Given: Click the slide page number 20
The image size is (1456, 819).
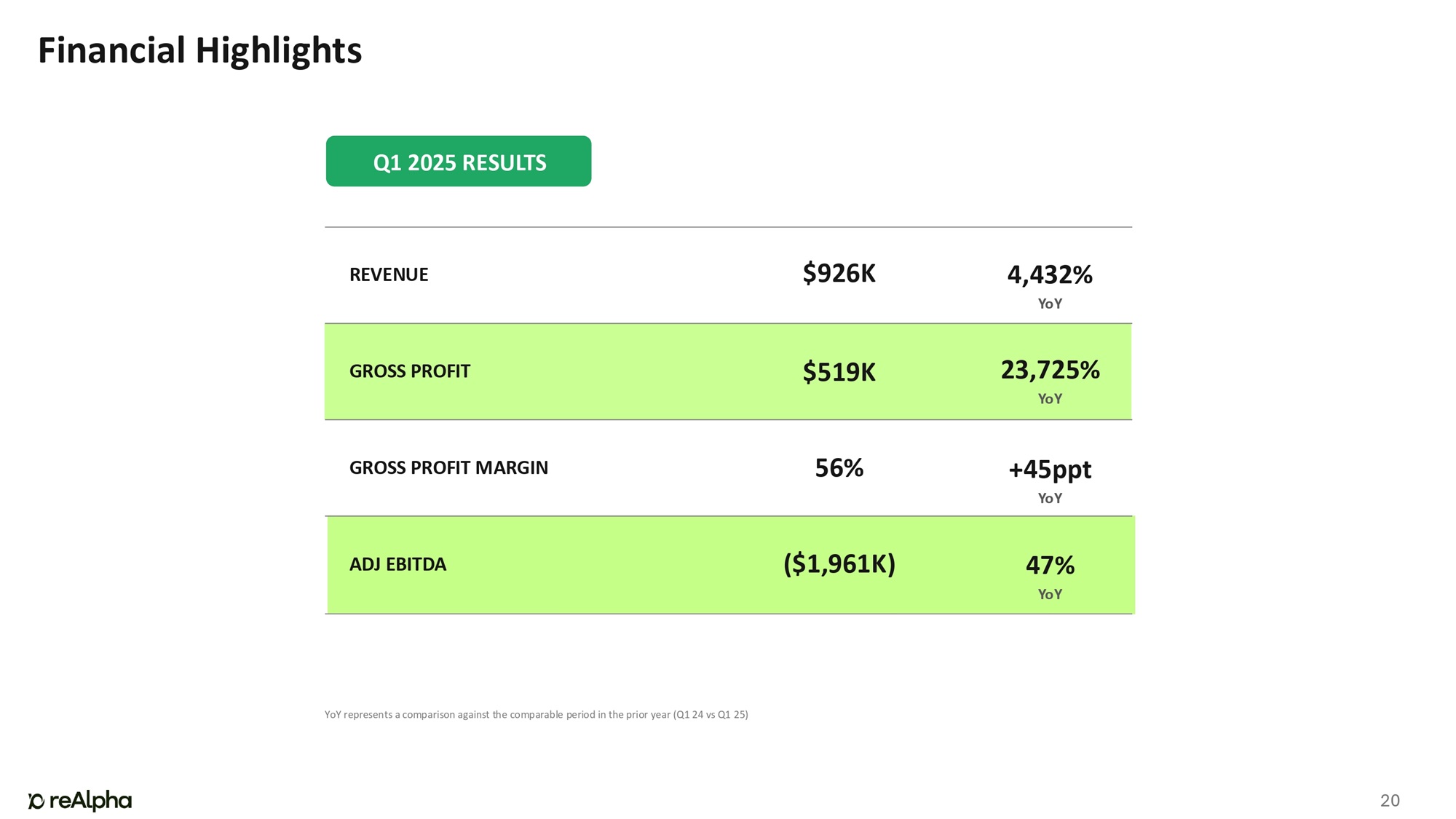Looking at the screenshot, I should click(x=1389, y=801).
